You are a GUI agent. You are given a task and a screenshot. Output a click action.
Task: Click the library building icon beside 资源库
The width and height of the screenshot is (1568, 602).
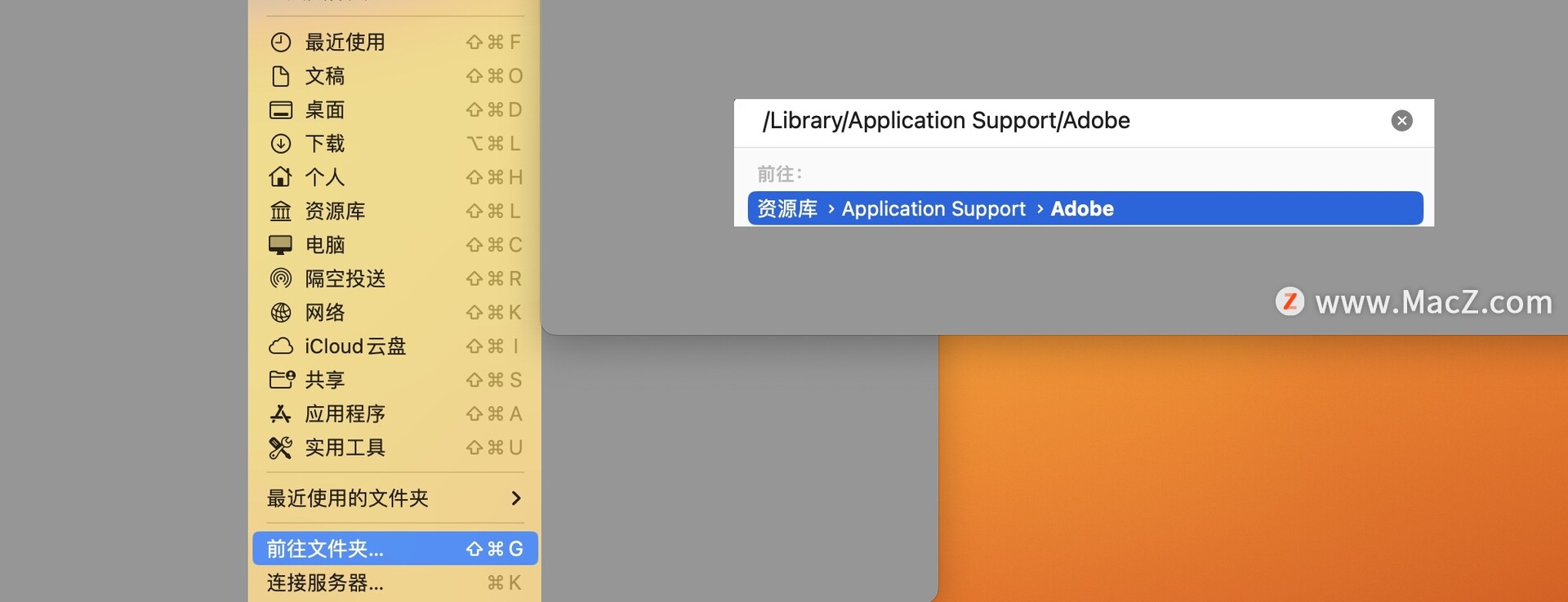pyautogui.click(x=280, y=211)
